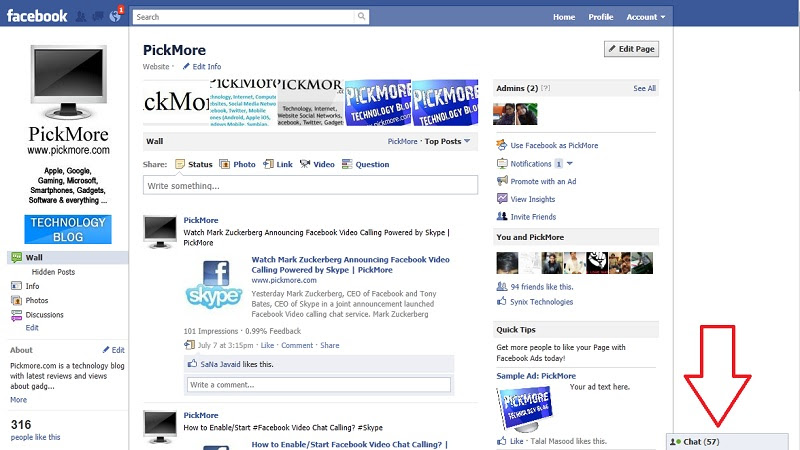The image size is (800, 450).
Task: Click the Info icon in left sidebar
Action: pyautogui.click(x=16, y=286)
